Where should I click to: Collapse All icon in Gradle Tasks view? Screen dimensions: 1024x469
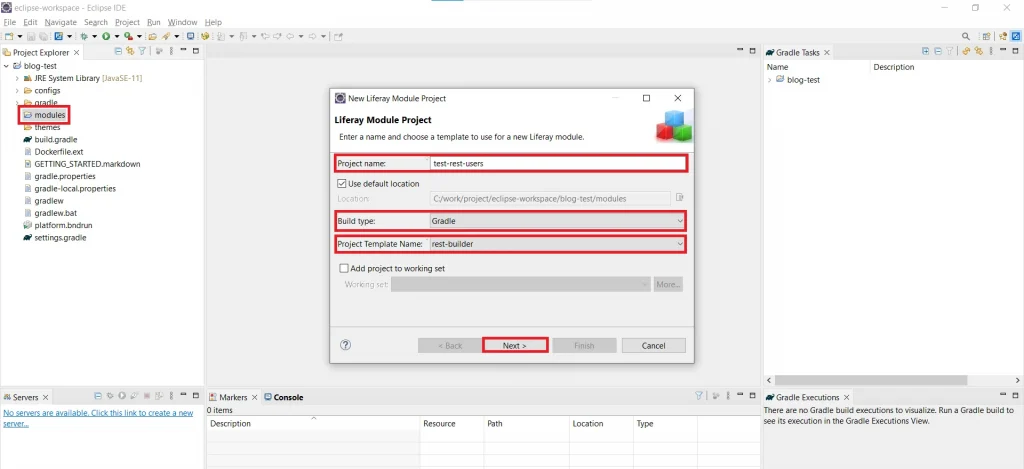coord(938,50)
